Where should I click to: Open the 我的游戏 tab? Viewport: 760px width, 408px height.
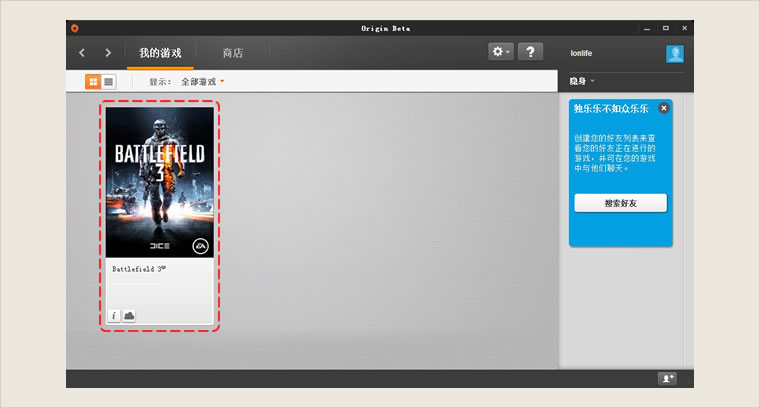click(160, 53)
